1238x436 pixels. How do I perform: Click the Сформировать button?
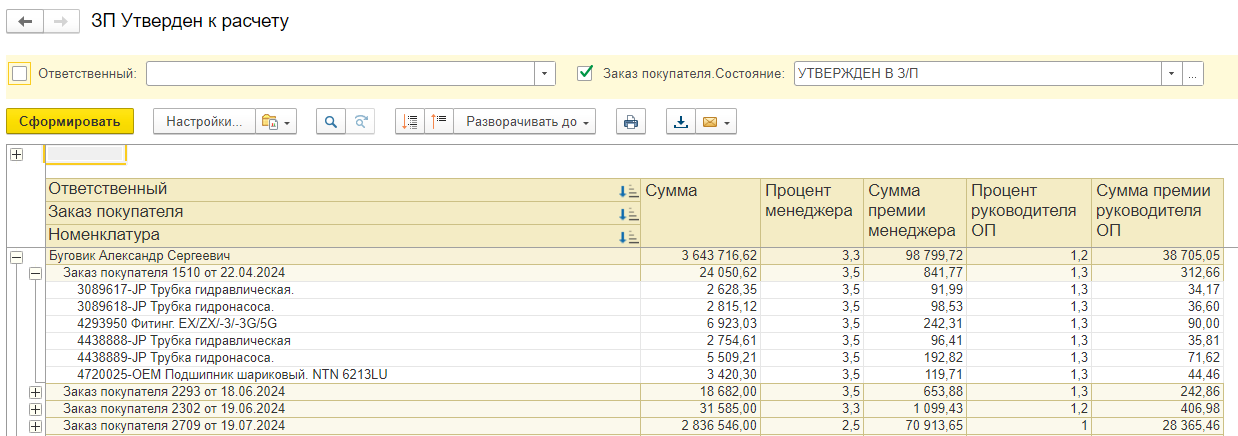pos(69,122)
